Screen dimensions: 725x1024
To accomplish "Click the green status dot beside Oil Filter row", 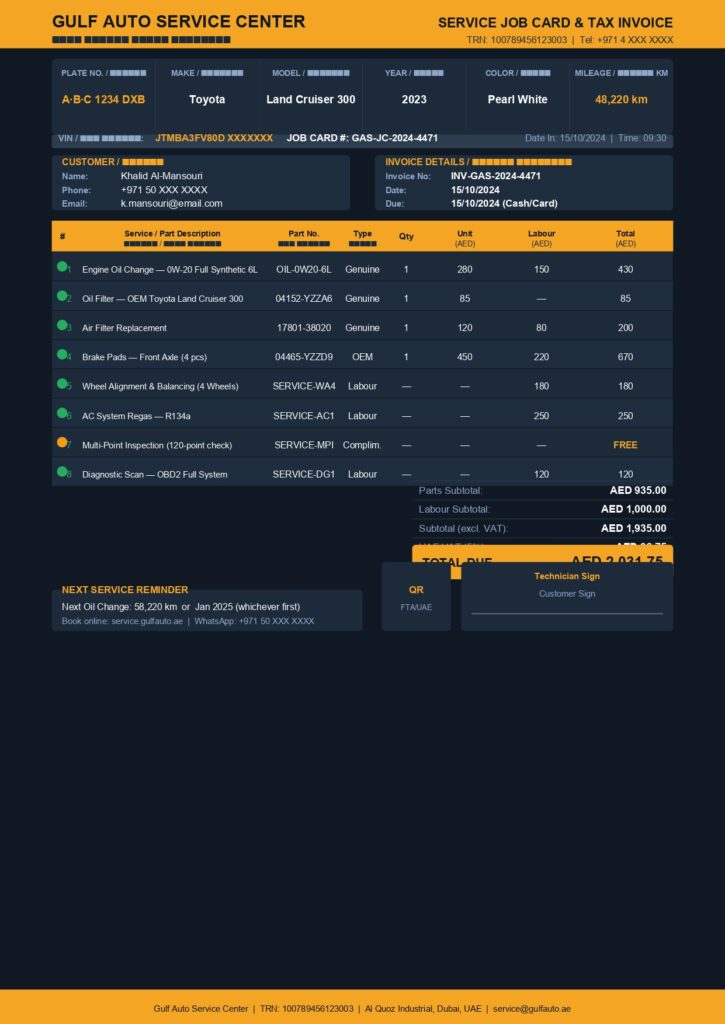I will click(x=62, y=296).
